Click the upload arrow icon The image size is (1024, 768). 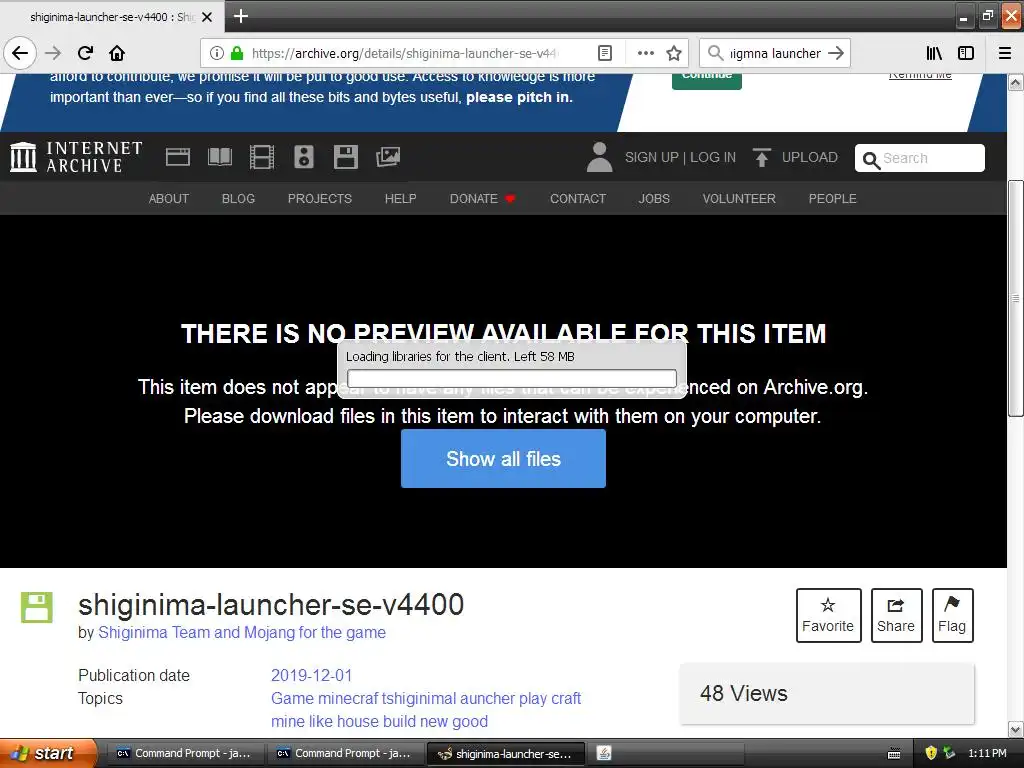[761, 157]
